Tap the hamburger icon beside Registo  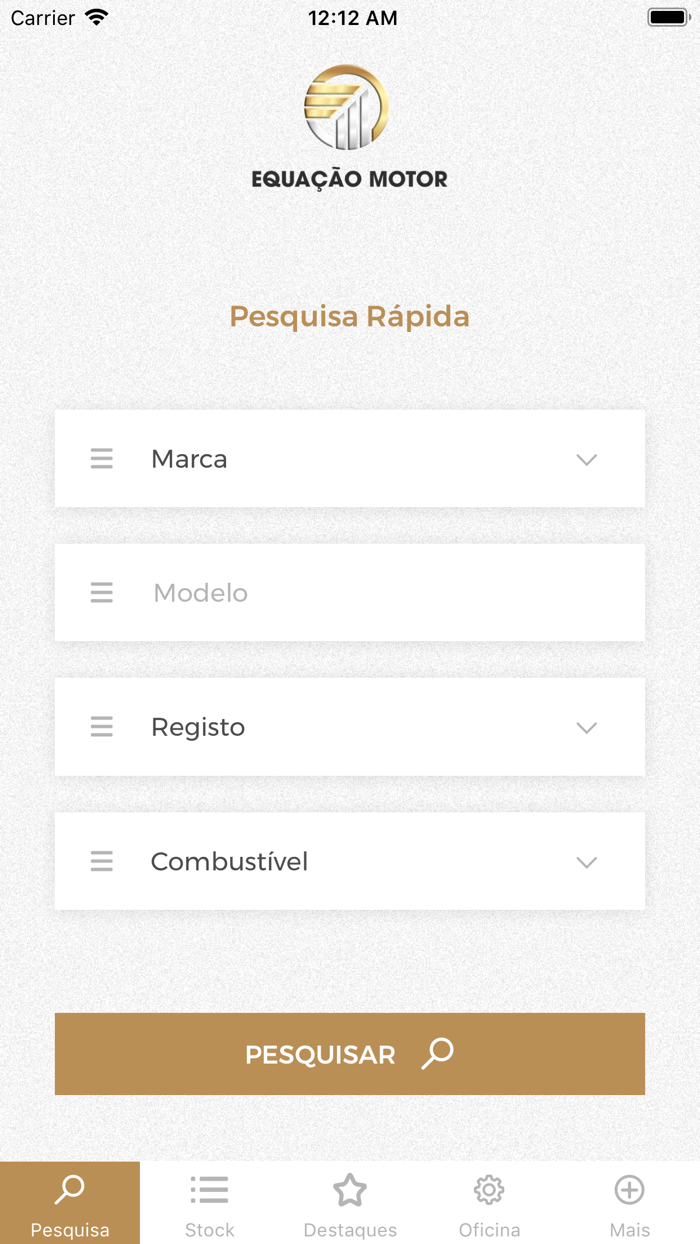pos(101,727)
